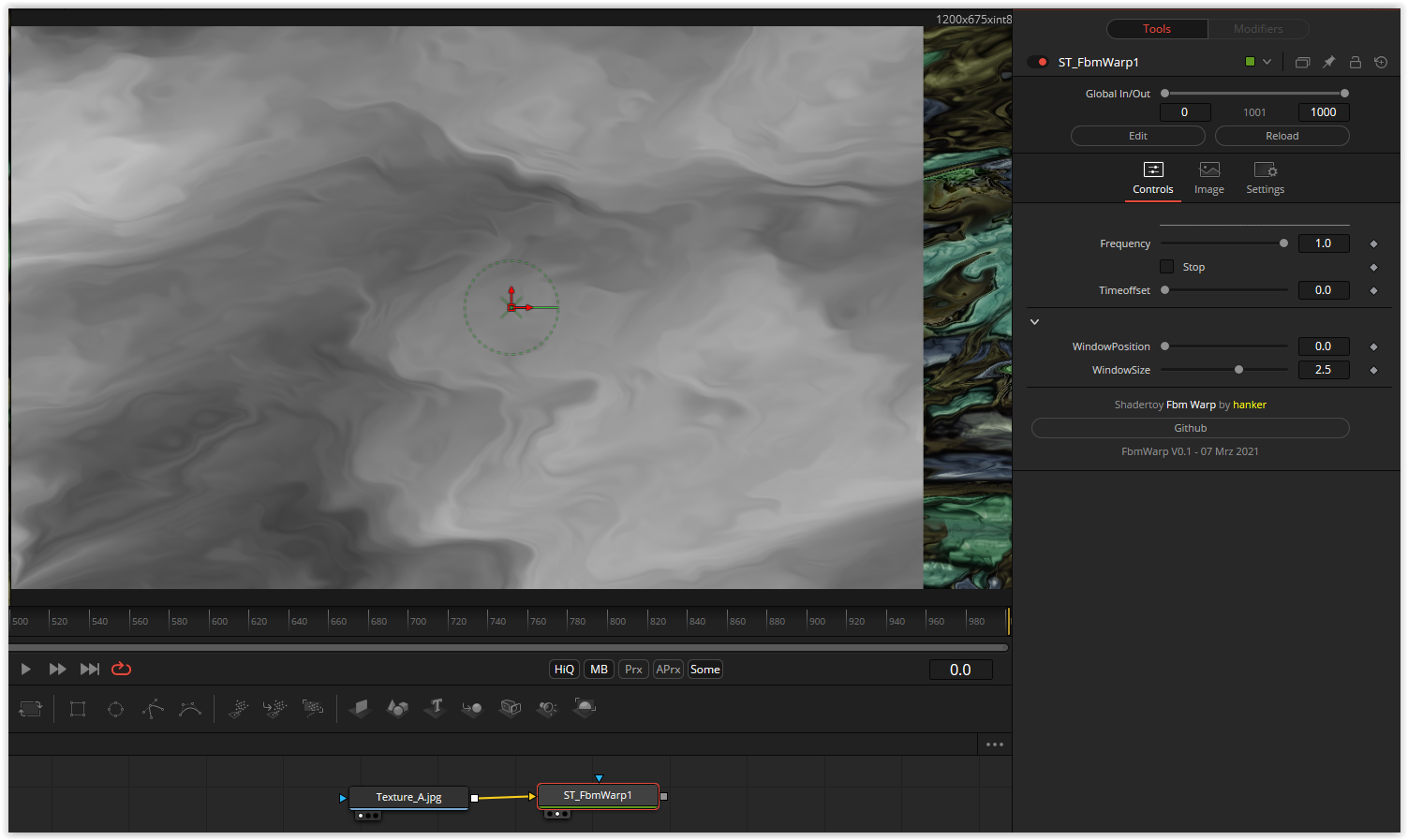Click the reset-to-defaults history icon
The width and height of the screenshot is (1408, 840).
(x=1381, y=62)
